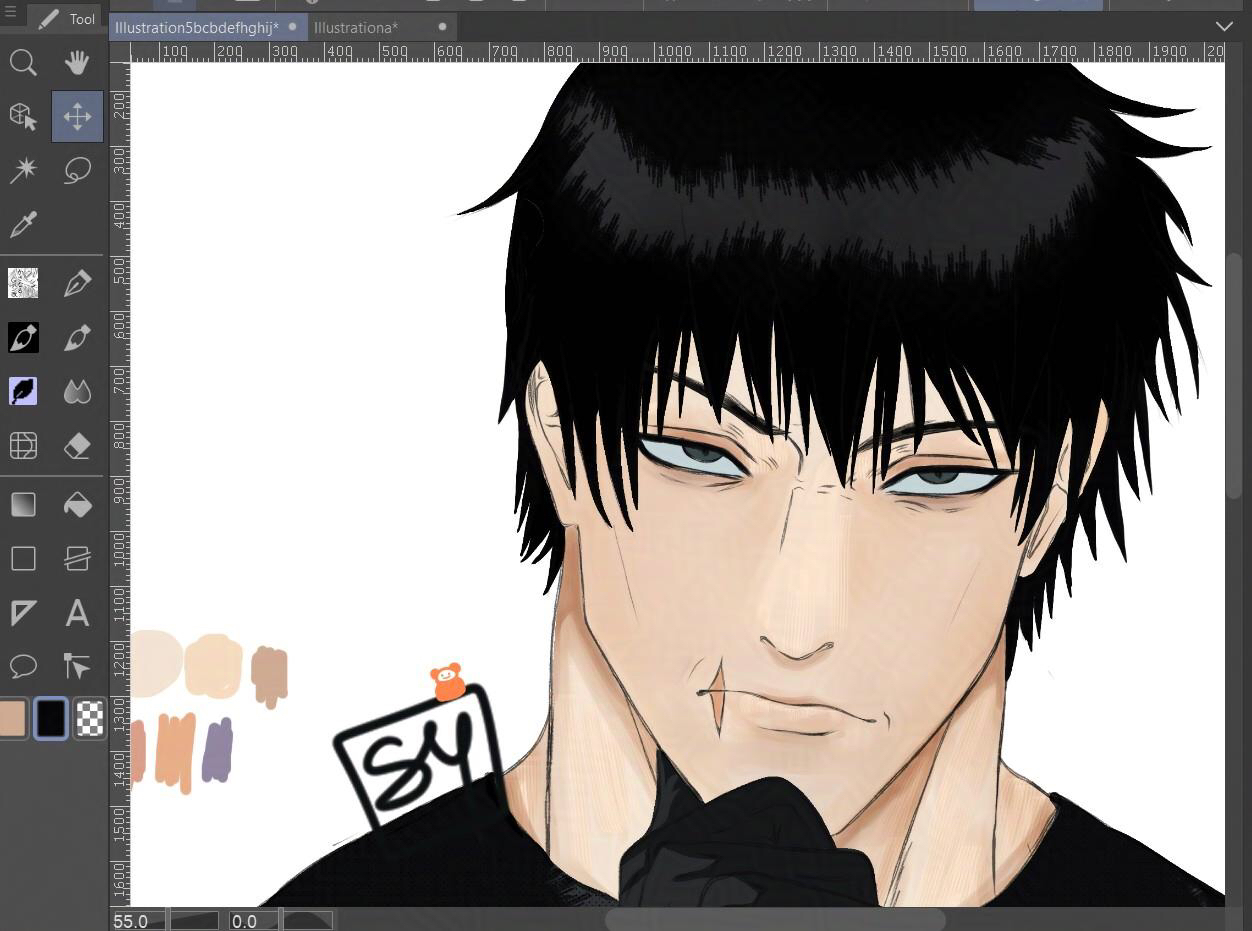Click the horizontal canvas scrollbar

(x=775, y=919)
